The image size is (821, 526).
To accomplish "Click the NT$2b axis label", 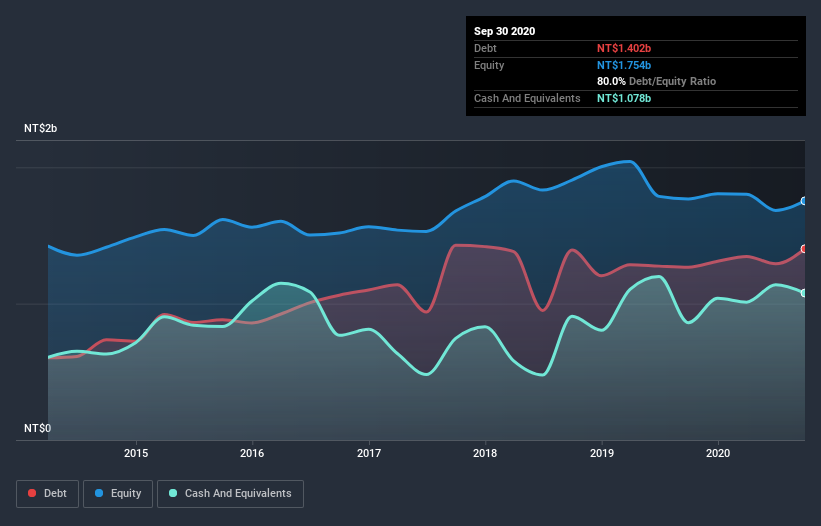I will click(x=40, y=128).
